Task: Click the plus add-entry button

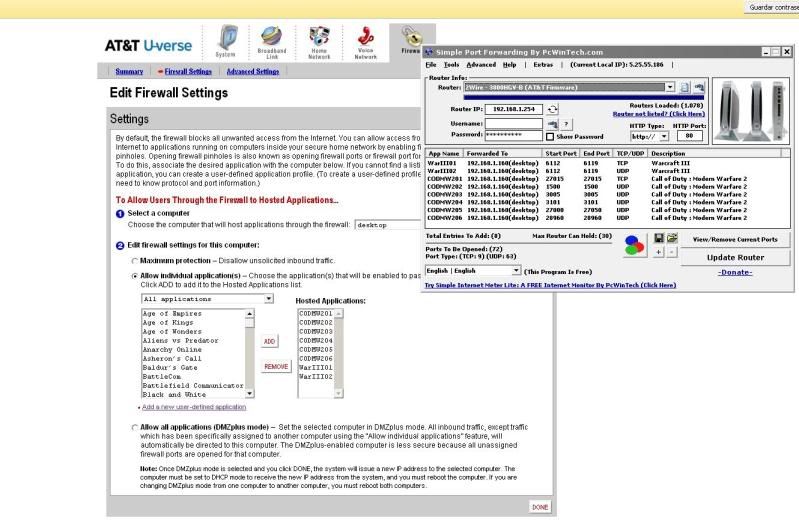Action: click(658, 252)
